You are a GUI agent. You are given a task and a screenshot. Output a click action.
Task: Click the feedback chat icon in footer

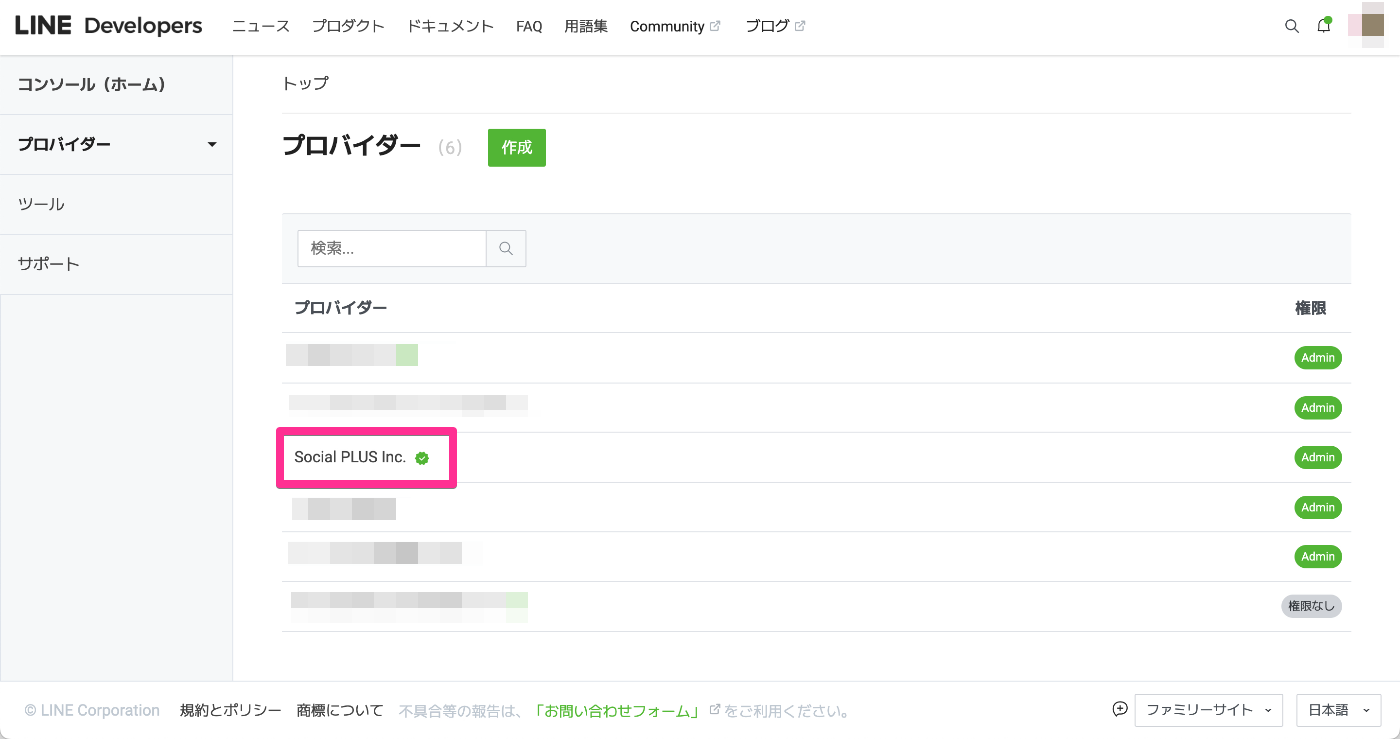click(1120, 709)
